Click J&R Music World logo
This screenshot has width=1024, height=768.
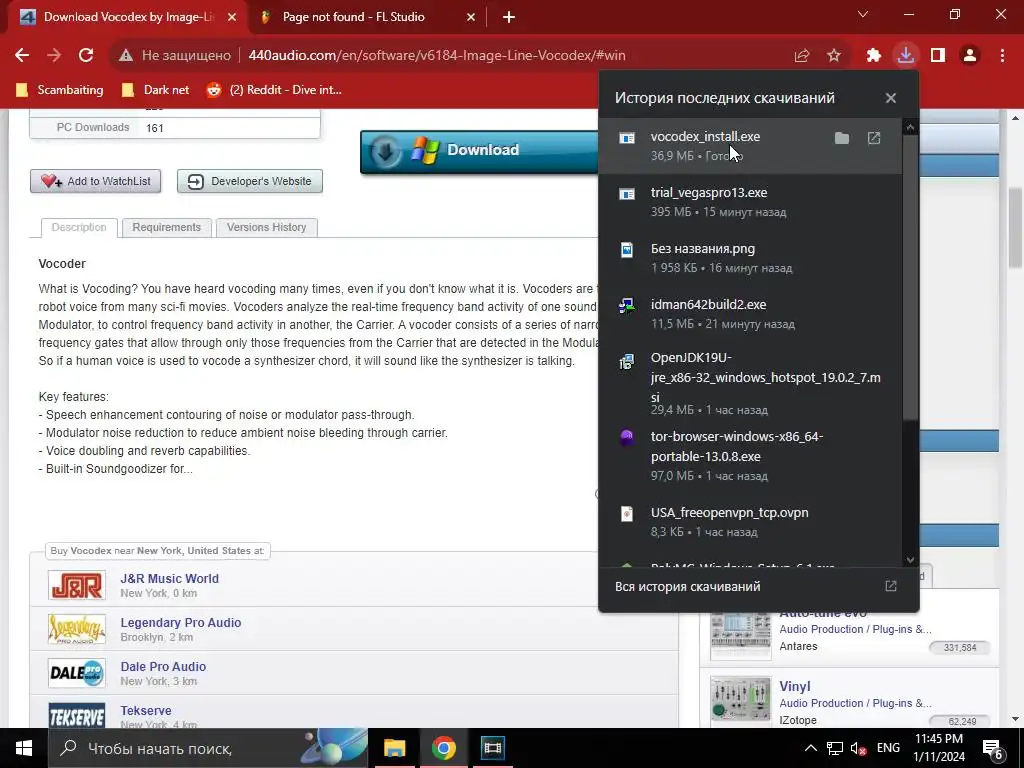76,585
